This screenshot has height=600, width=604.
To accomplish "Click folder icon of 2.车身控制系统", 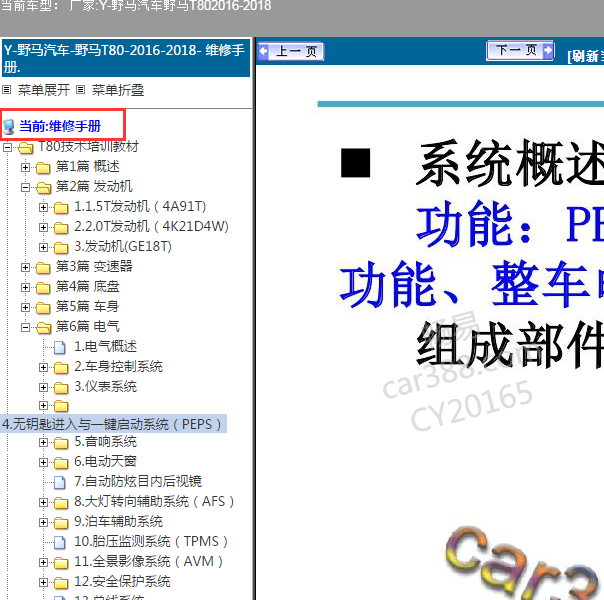I will coord(61,368).
